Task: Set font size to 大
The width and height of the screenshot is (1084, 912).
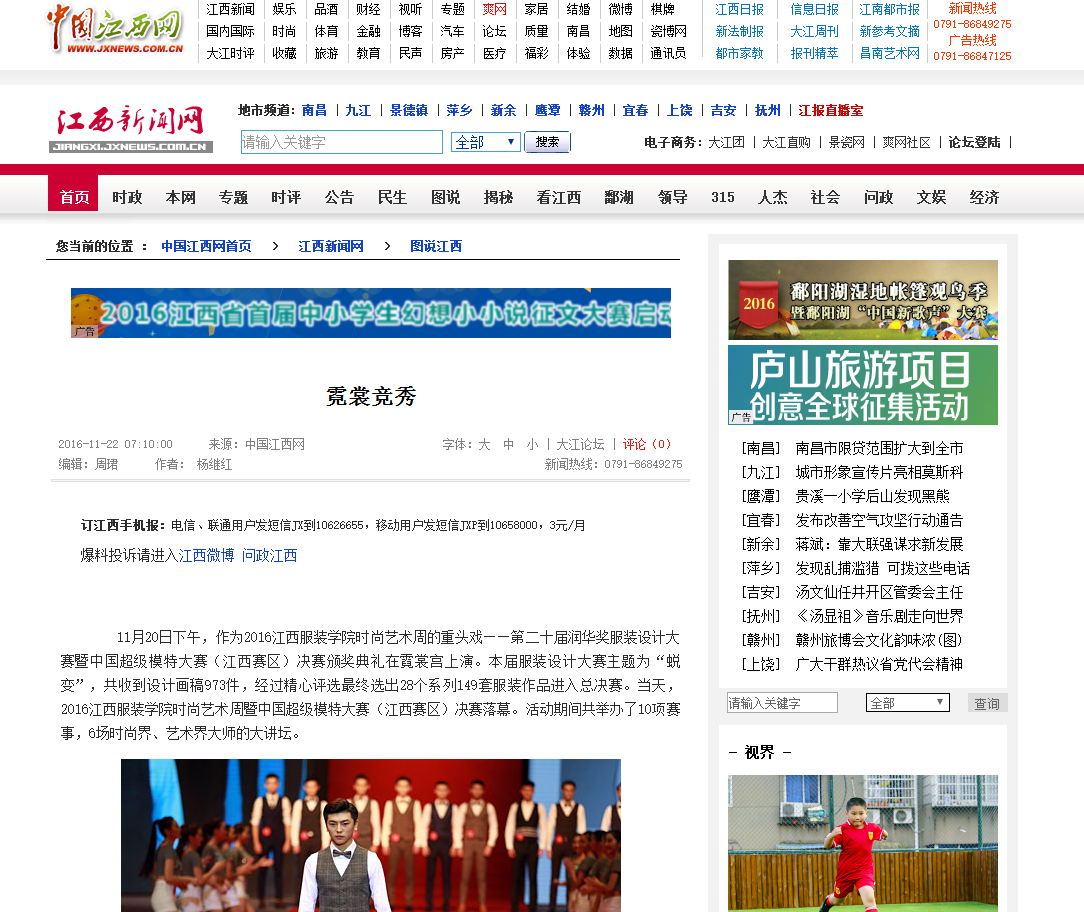Action: 484,444
